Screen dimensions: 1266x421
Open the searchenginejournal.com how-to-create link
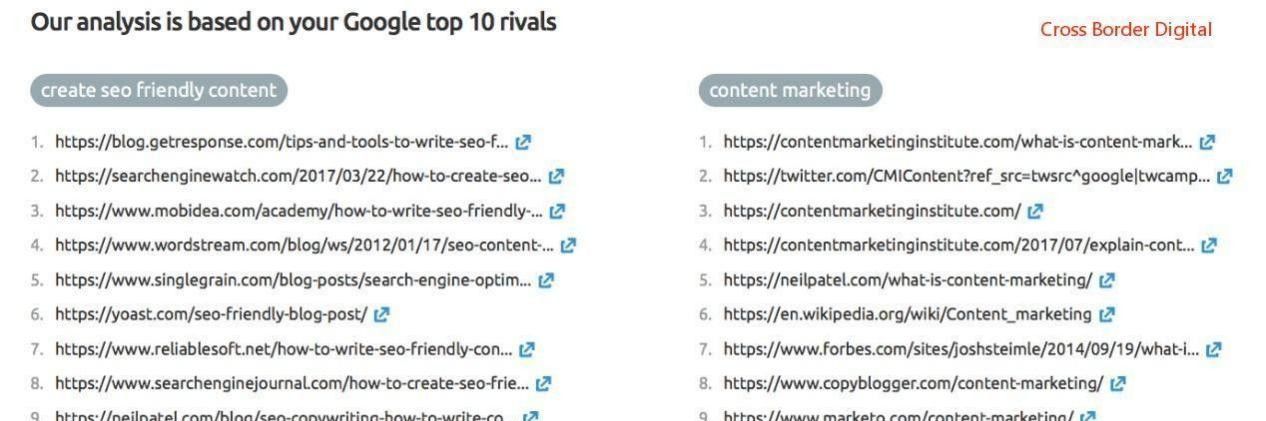coord(292,383)
